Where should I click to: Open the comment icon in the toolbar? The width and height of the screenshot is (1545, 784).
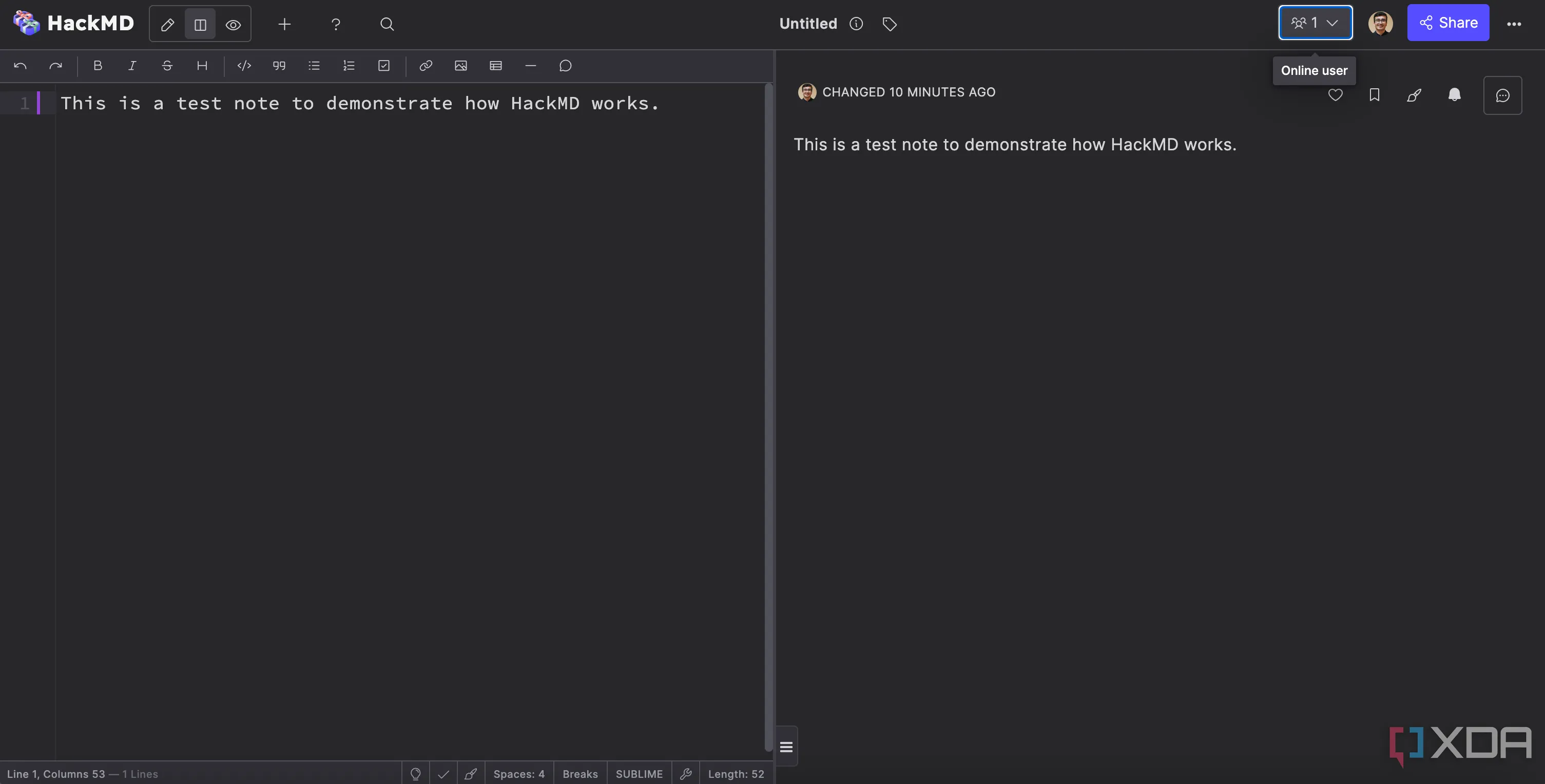[565, 66]
